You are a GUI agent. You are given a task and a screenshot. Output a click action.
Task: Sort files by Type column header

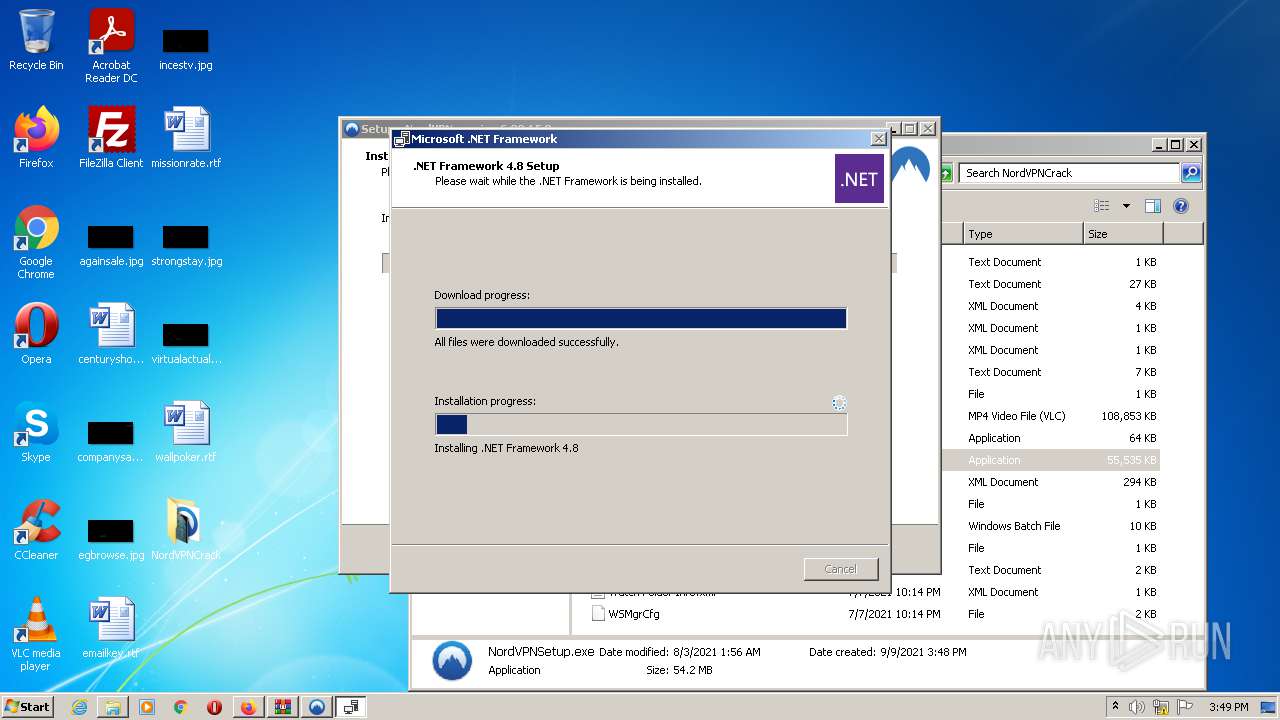(1023, 234)
